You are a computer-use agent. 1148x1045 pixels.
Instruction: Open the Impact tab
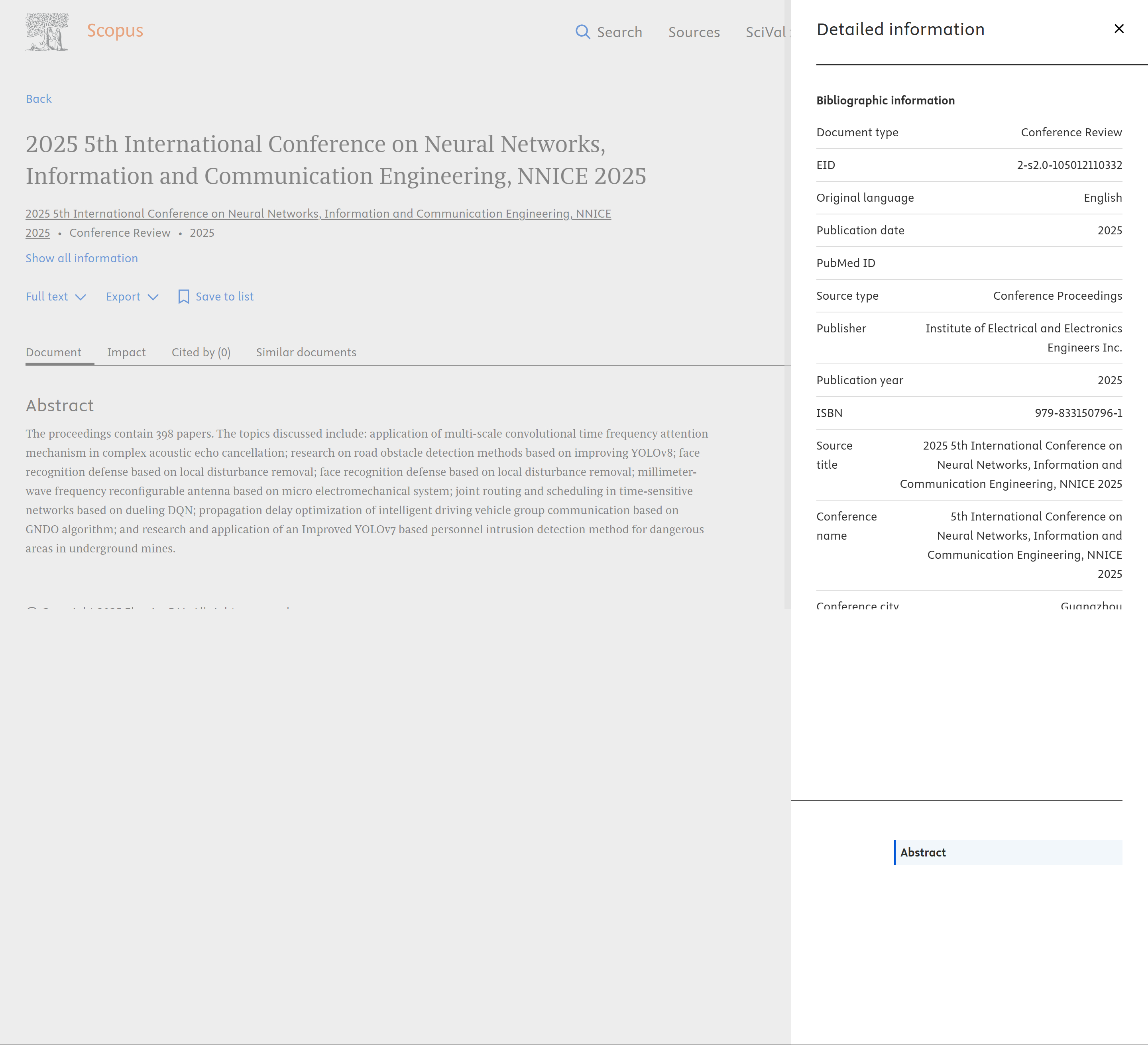tap(126, 352)
